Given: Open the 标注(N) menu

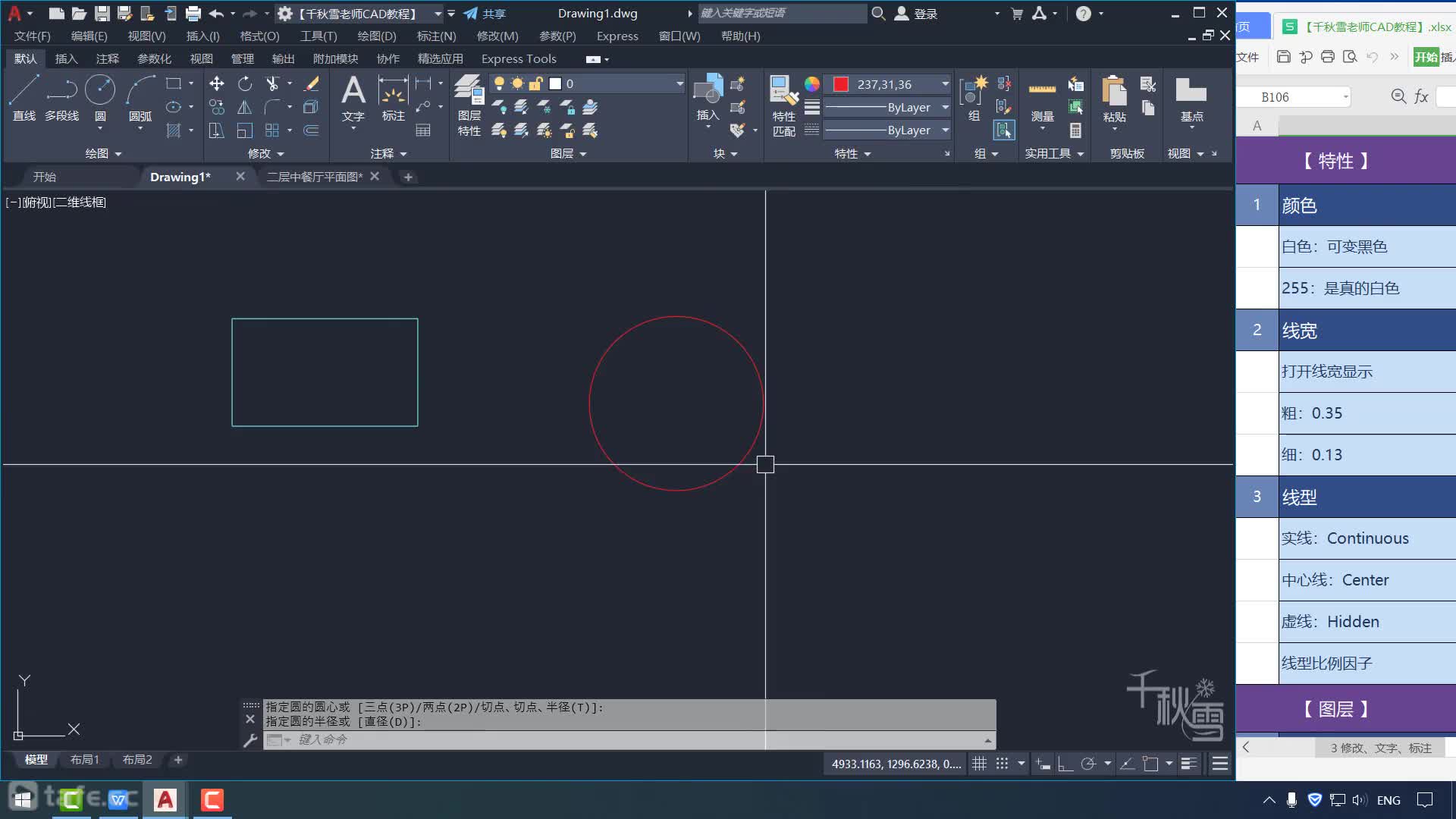Looking at the screenshot, I should 436,36.
